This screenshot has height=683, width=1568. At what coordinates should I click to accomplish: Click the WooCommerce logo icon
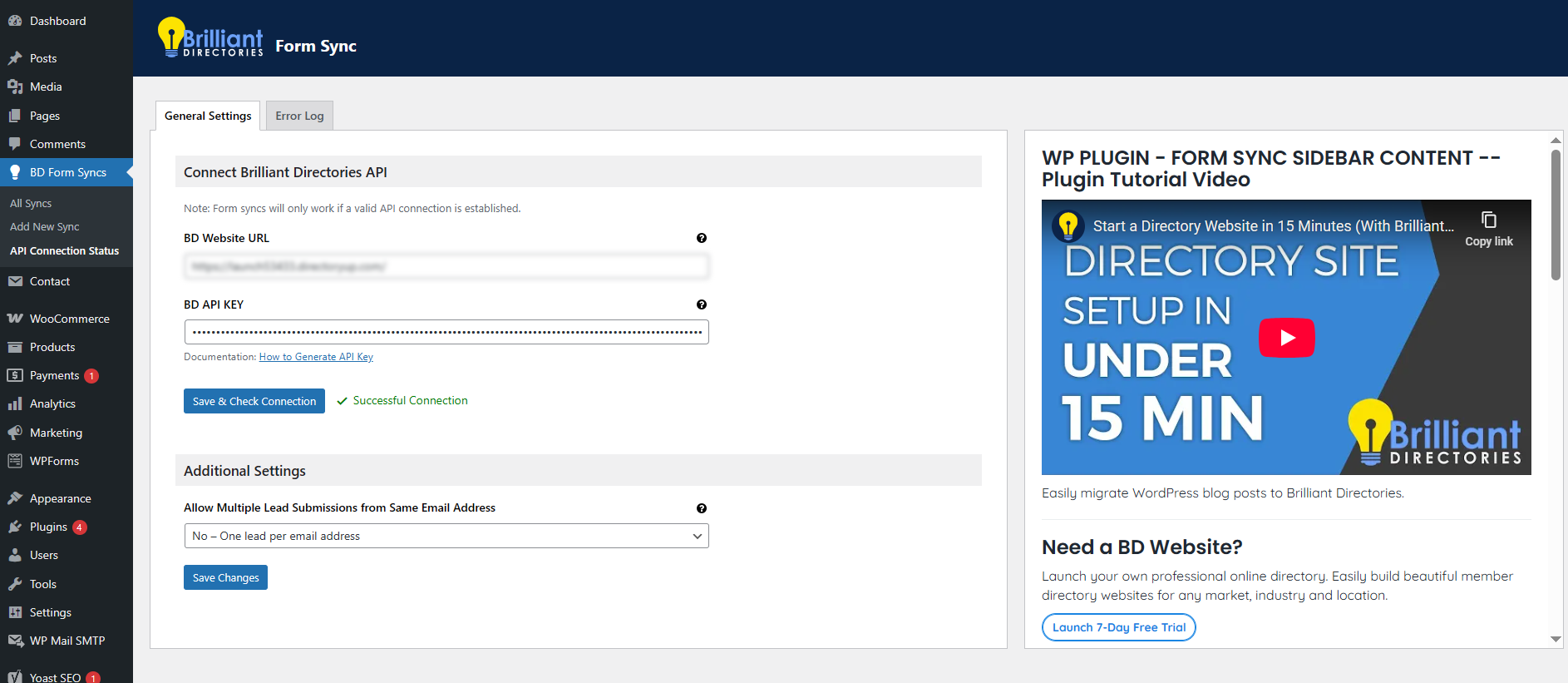click(15, 319)
